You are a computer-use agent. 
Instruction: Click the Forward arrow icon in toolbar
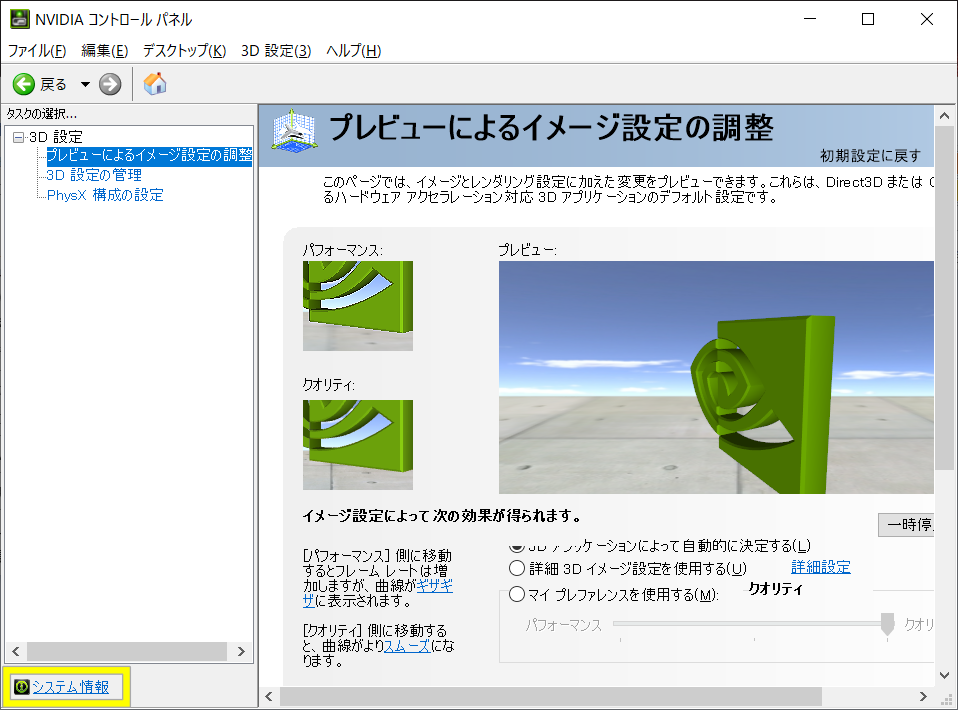[110, 84]
